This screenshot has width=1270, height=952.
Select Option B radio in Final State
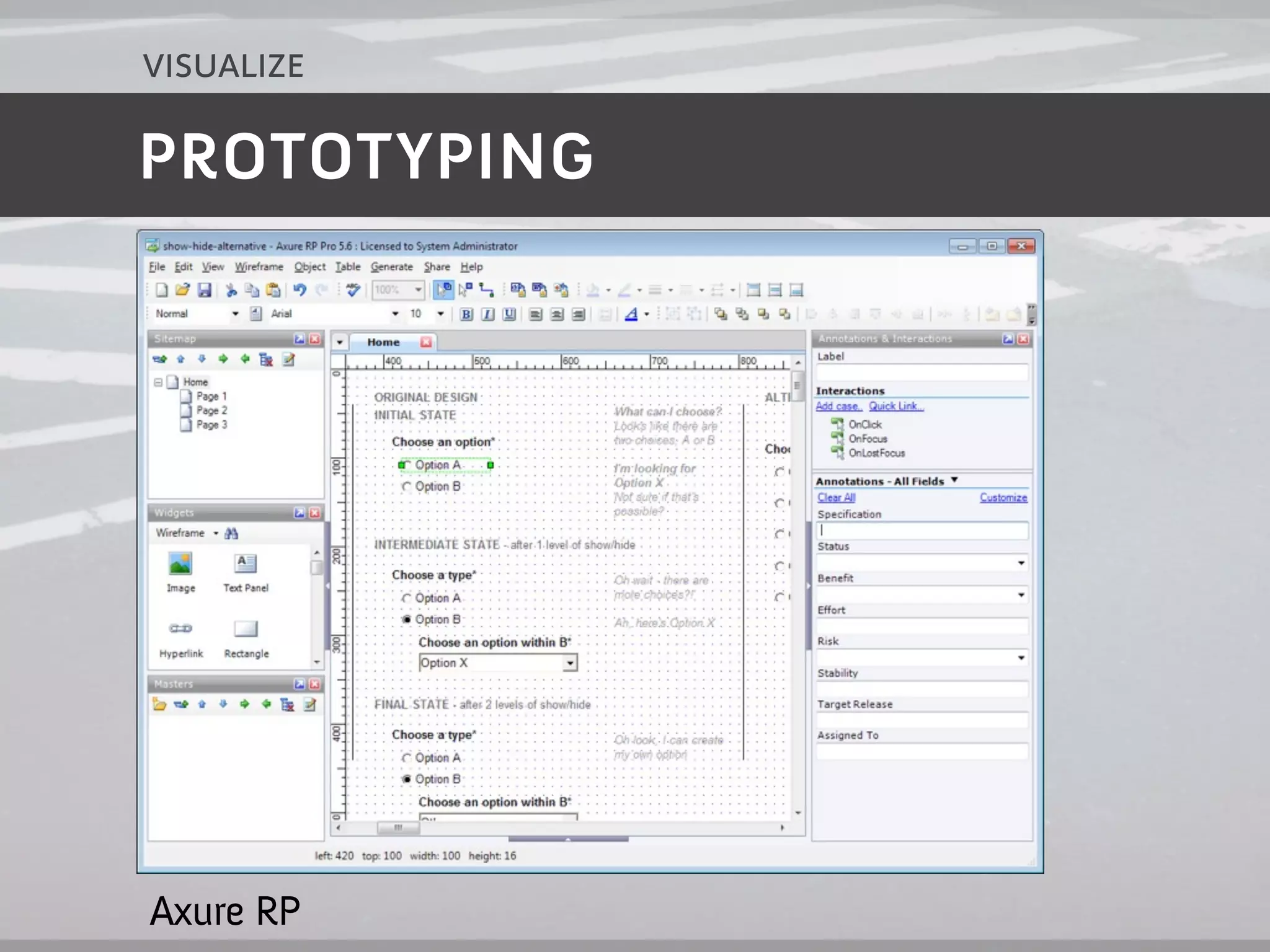(x=407, y=780)
